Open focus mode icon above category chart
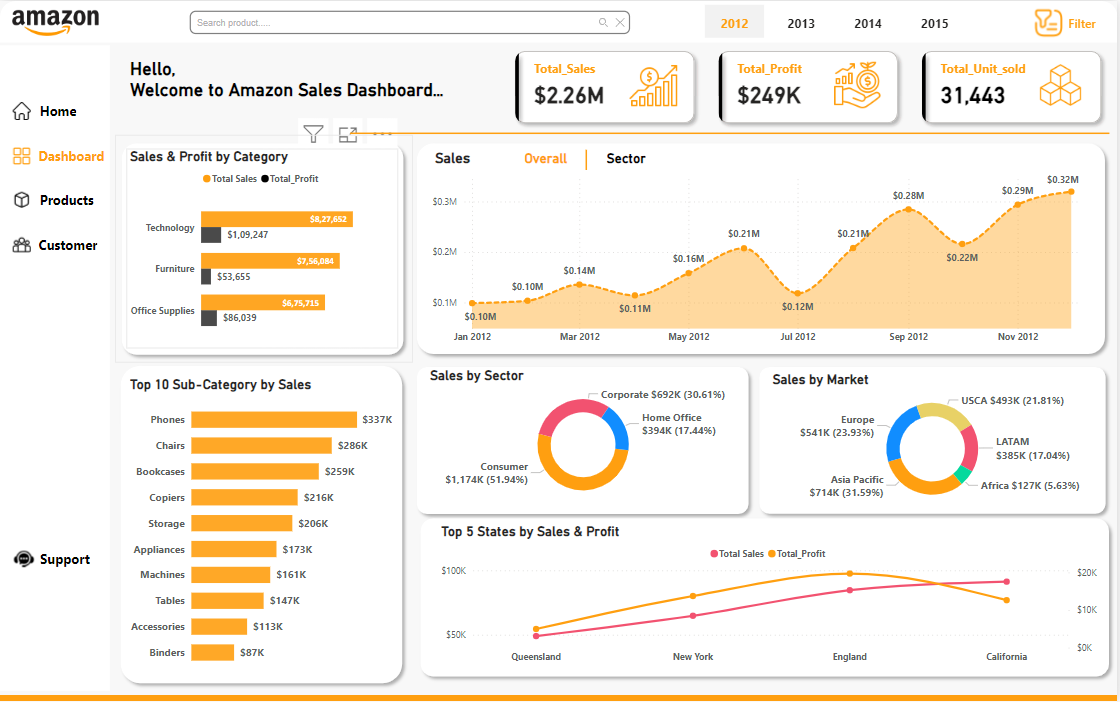Viewport: 1120px width, 702px height. click(x=348, y=134)
